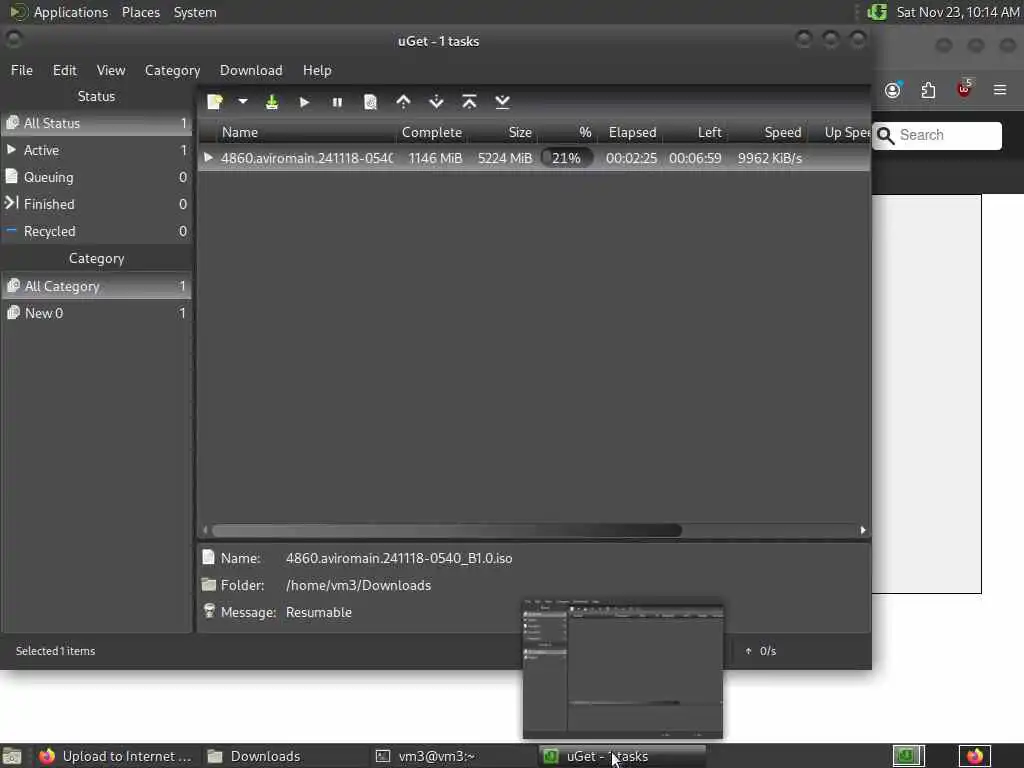
Task: Click the scrollbar left arrow
Action: point(205,530)
